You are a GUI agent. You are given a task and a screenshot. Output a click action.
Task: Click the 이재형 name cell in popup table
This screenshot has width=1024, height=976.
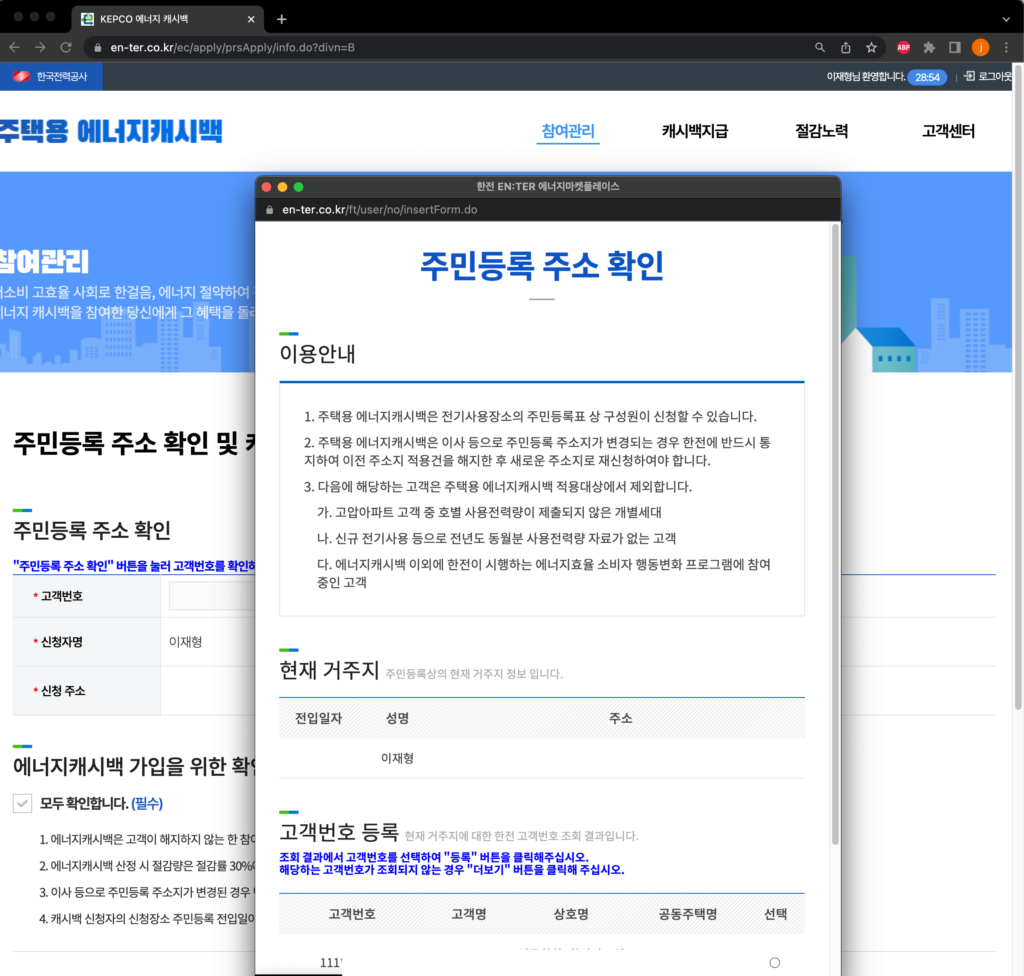397,758
